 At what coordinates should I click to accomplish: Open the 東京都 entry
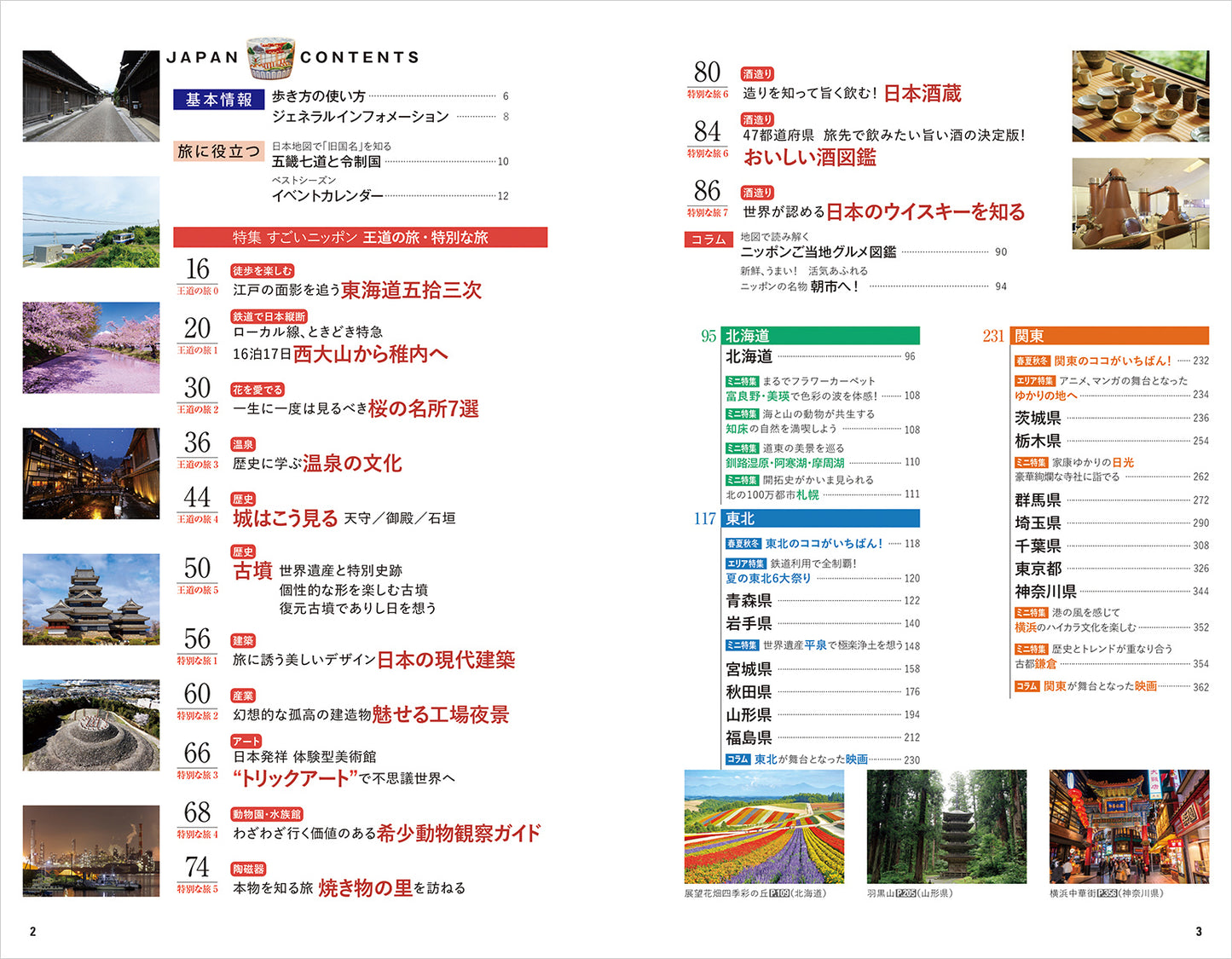1038,569
